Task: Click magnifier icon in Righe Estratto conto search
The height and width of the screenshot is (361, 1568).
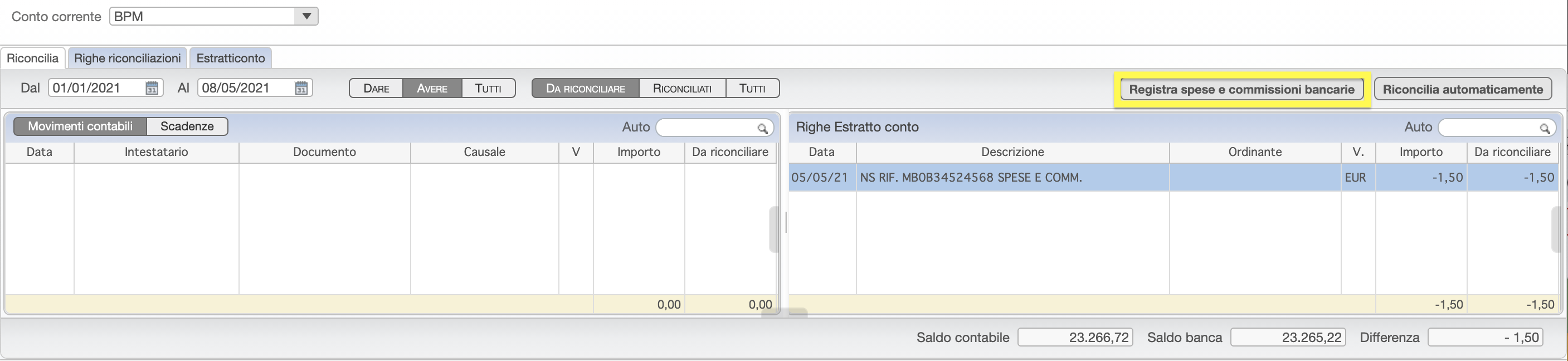Action: tap(1544, 129)
